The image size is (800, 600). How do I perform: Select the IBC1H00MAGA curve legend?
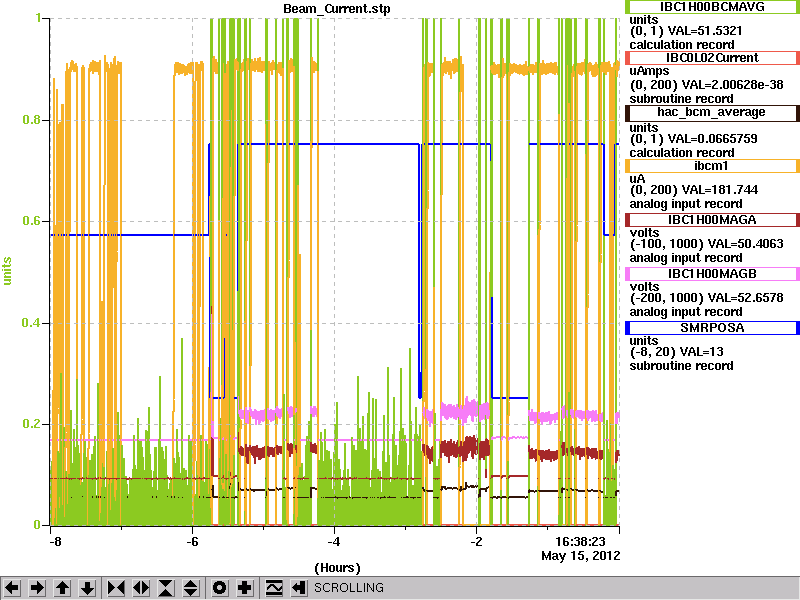tap(712, 220)
